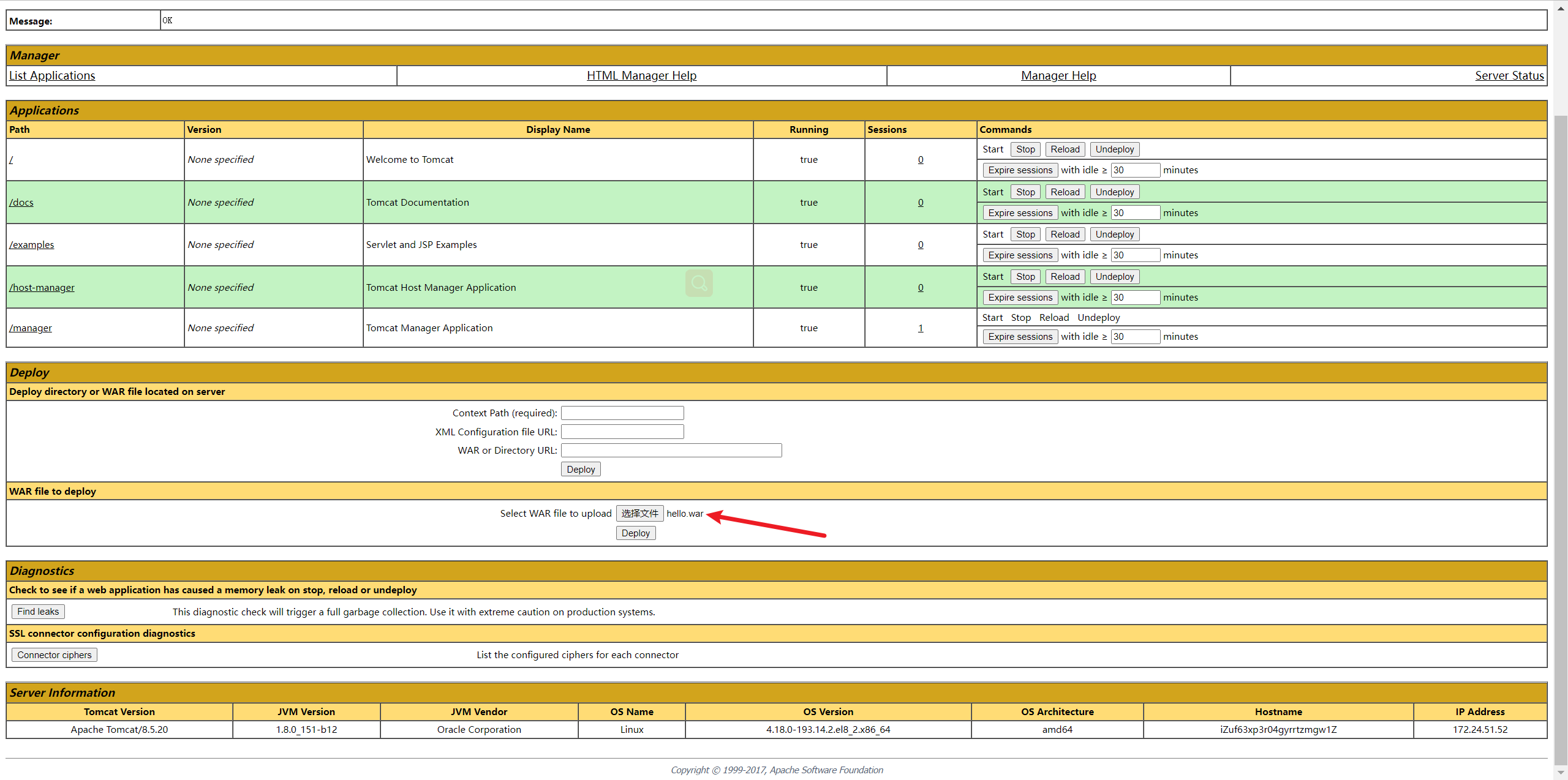Click the OK message text

pos(167,20)
